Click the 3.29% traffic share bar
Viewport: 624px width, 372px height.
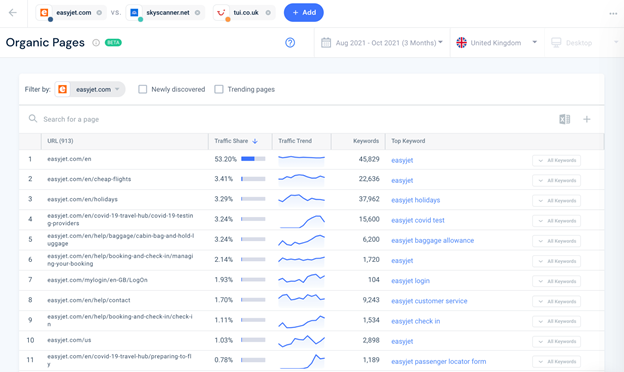(253, 199)
